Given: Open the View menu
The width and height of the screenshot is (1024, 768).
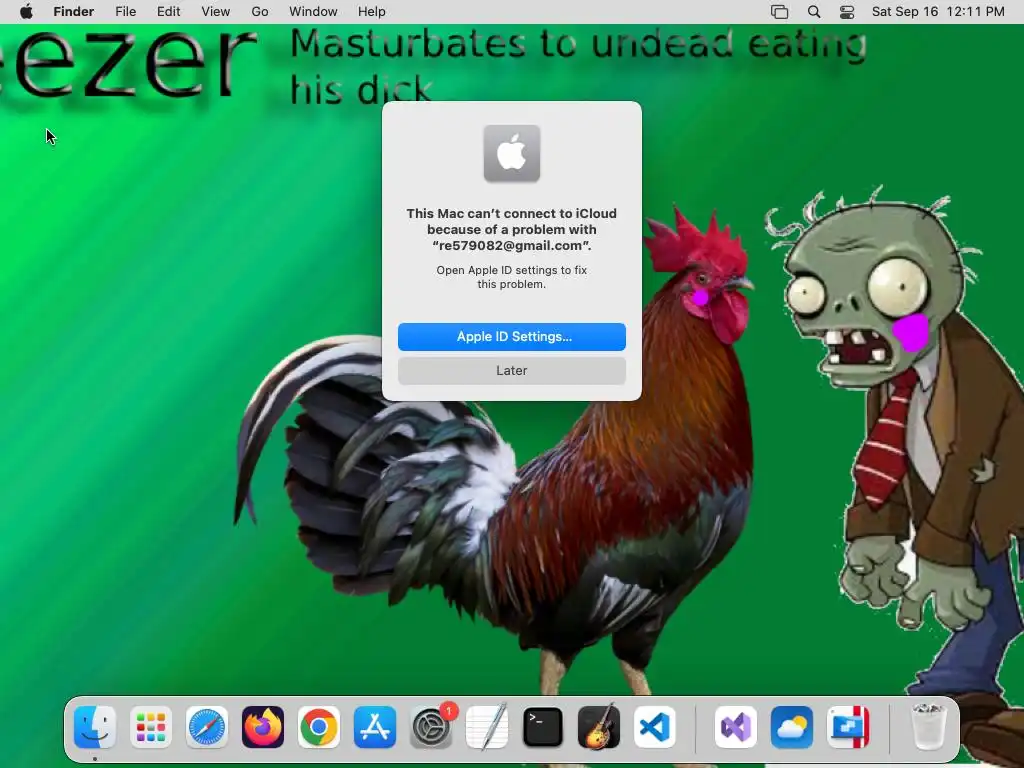Looking at the screenshot, I should point(216,12).
